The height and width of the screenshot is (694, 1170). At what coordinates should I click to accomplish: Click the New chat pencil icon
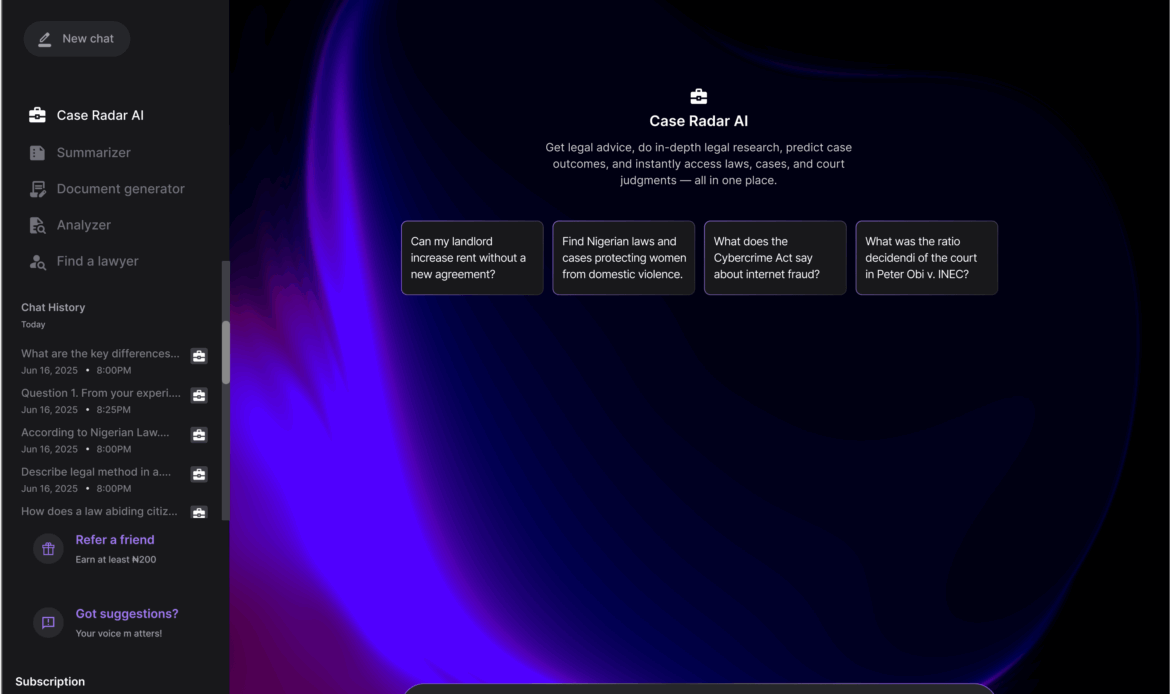click(x=45, y=39)
